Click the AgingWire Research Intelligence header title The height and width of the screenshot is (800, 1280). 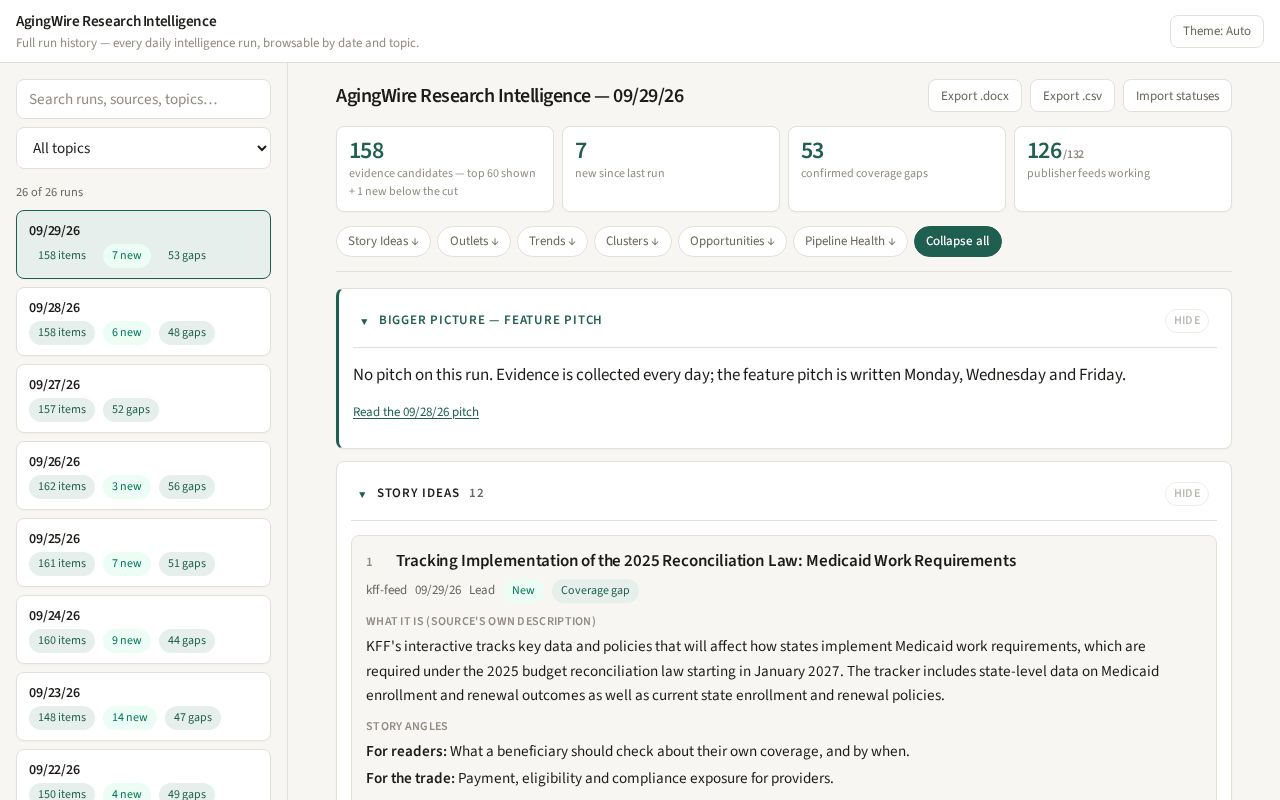pos(116,21)
